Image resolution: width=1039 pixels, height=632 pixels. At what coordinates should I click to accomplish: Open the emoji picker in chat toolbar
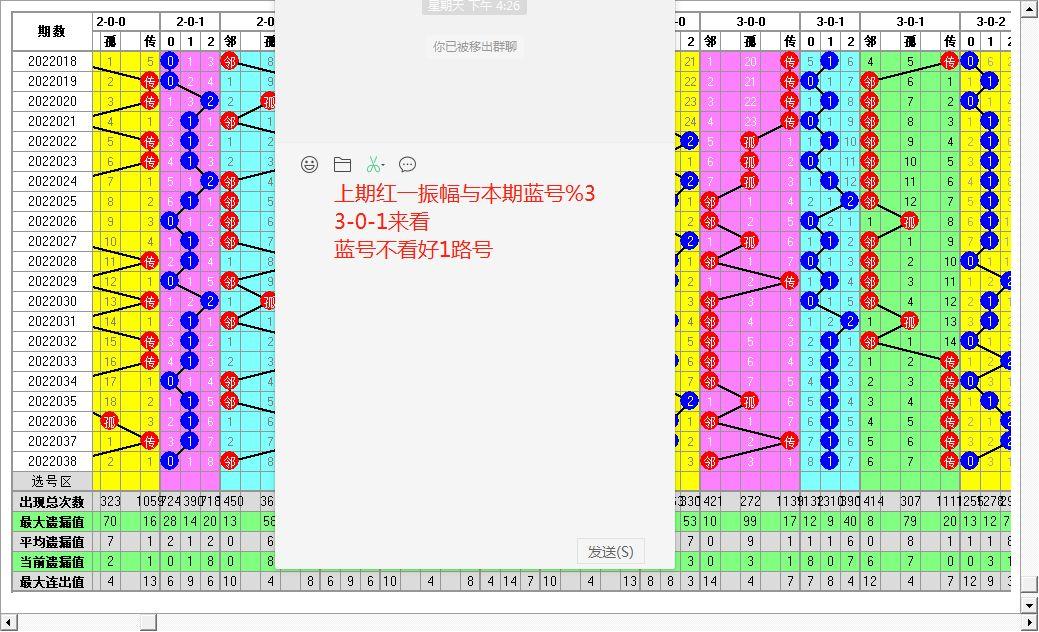click(x=309, y=164)
